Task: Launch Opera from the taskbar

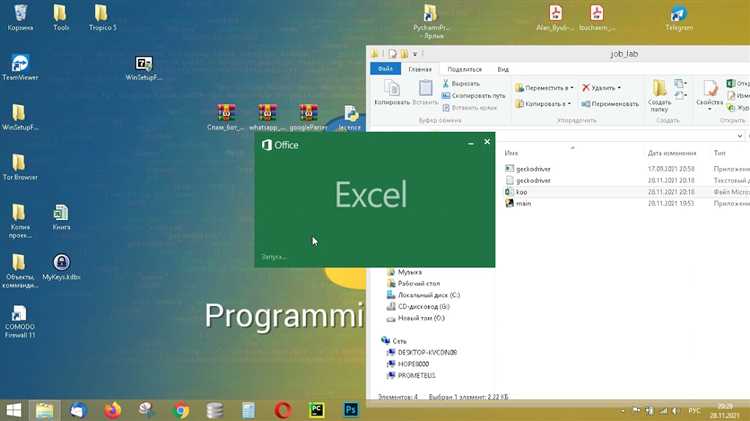Action: (x=283, y=410)
